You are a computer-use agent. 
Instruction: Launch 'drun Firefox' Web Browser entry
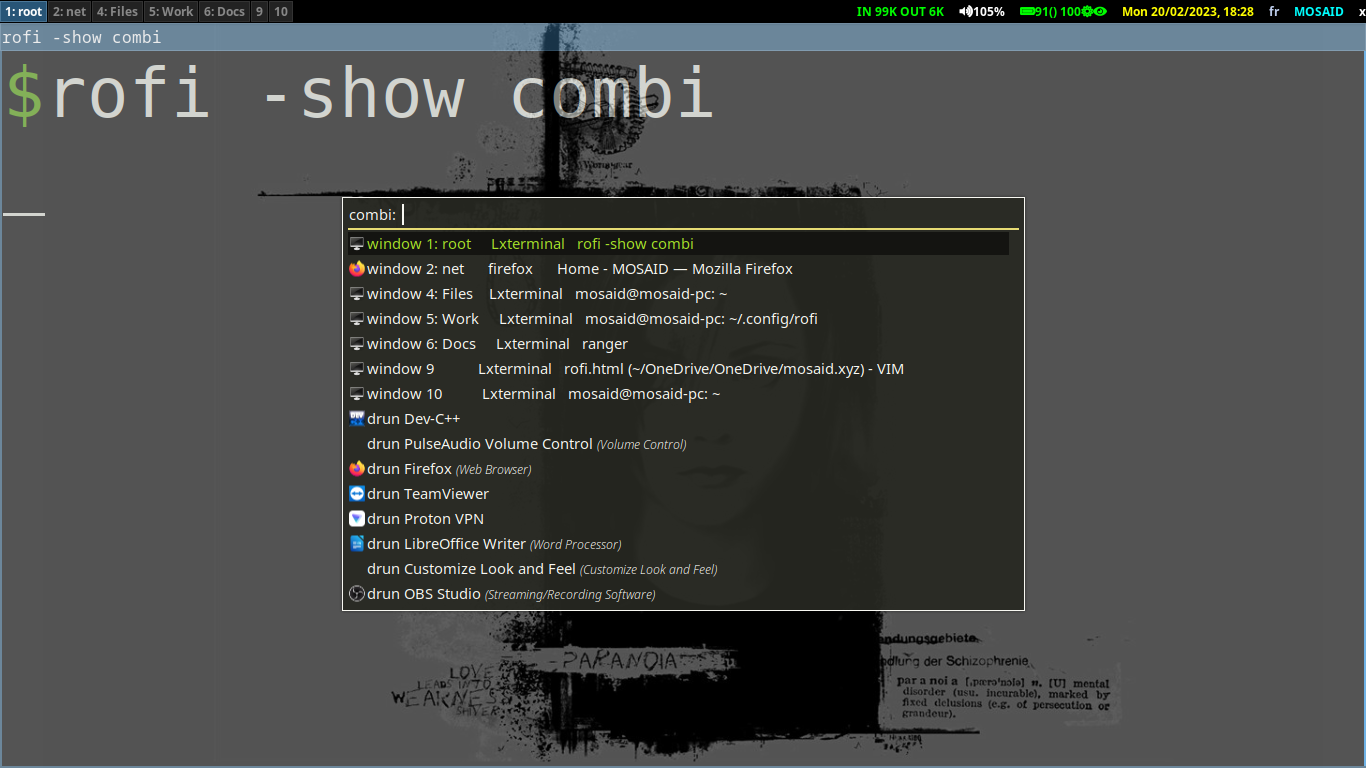point(678,469)
